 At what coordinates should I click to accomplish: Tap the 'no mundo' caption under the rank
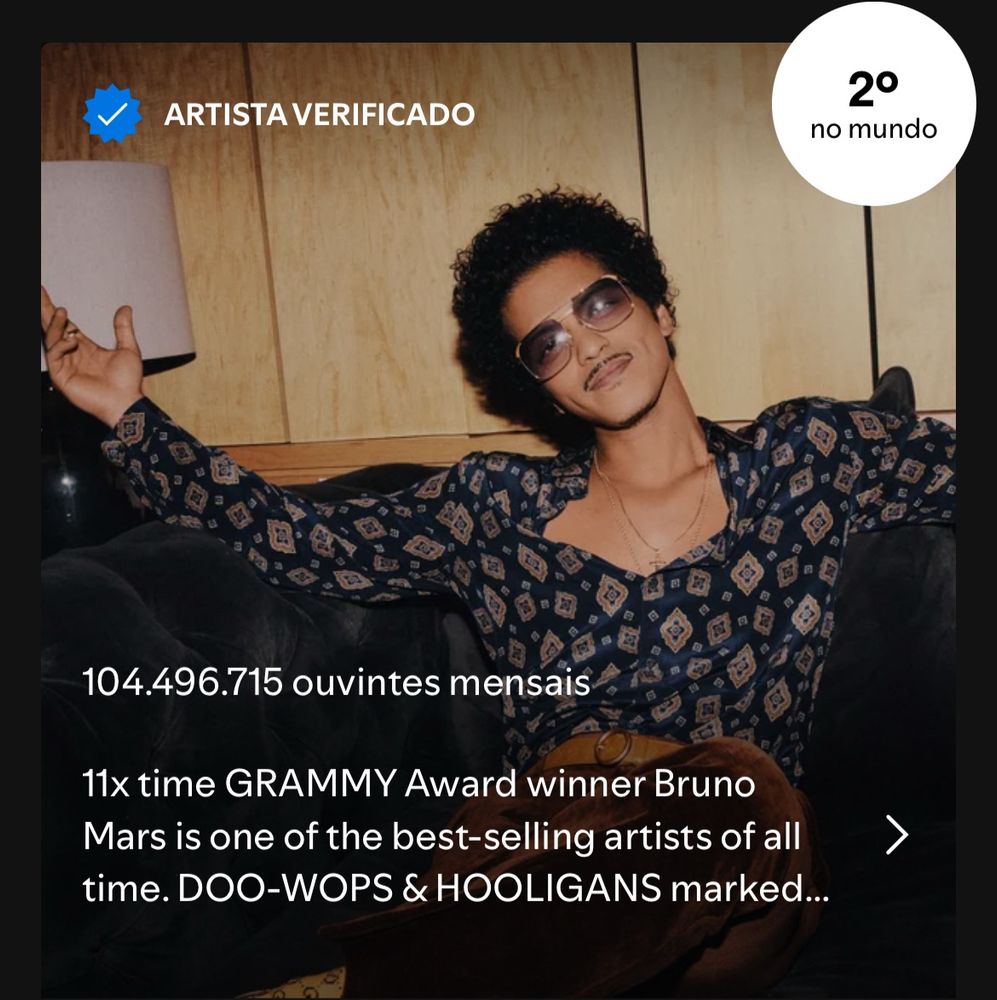tap(873, 129)
